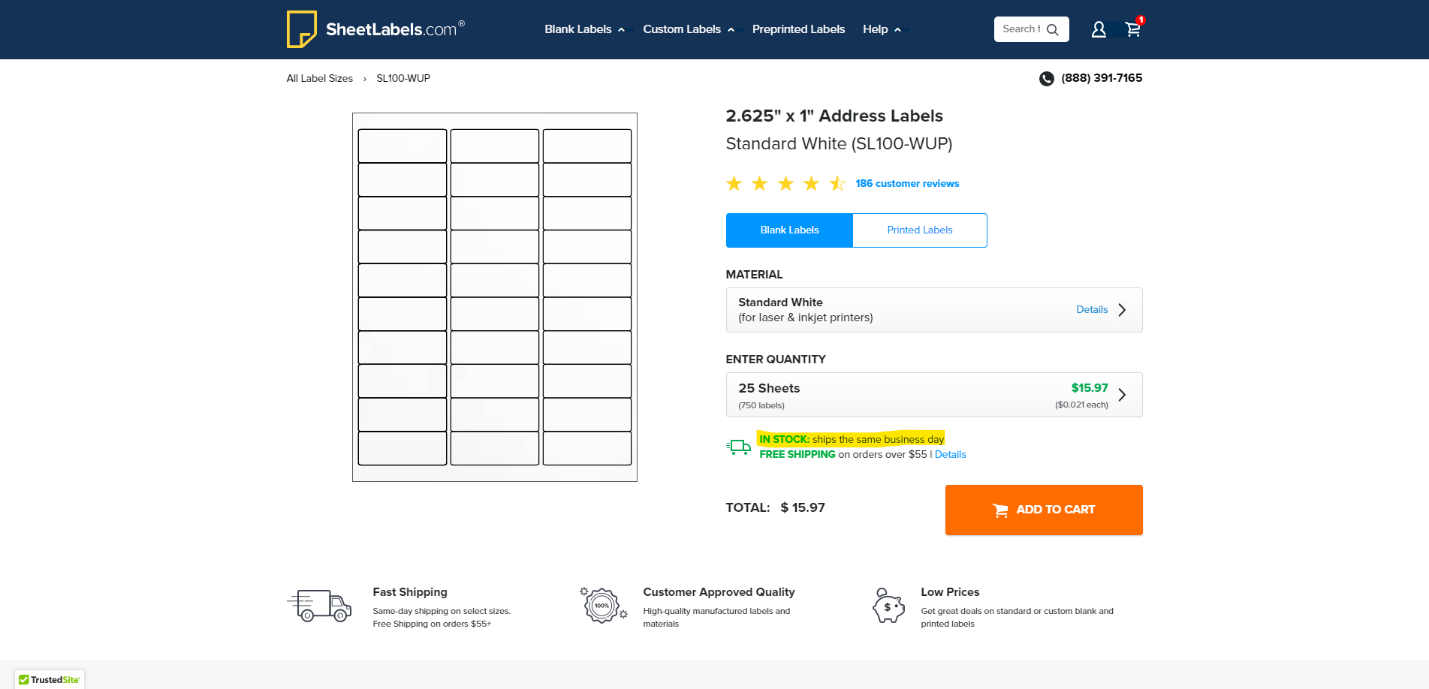Open the shopping cart icon
The width and height of the screenshot is (1429, 689).
click(1133, 29)
